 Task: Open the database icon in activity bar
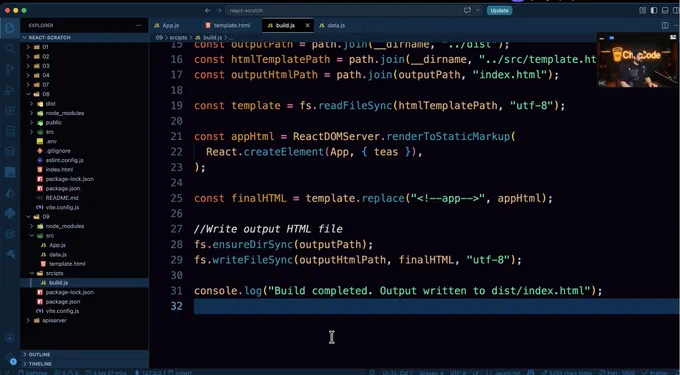pos(10,131)
